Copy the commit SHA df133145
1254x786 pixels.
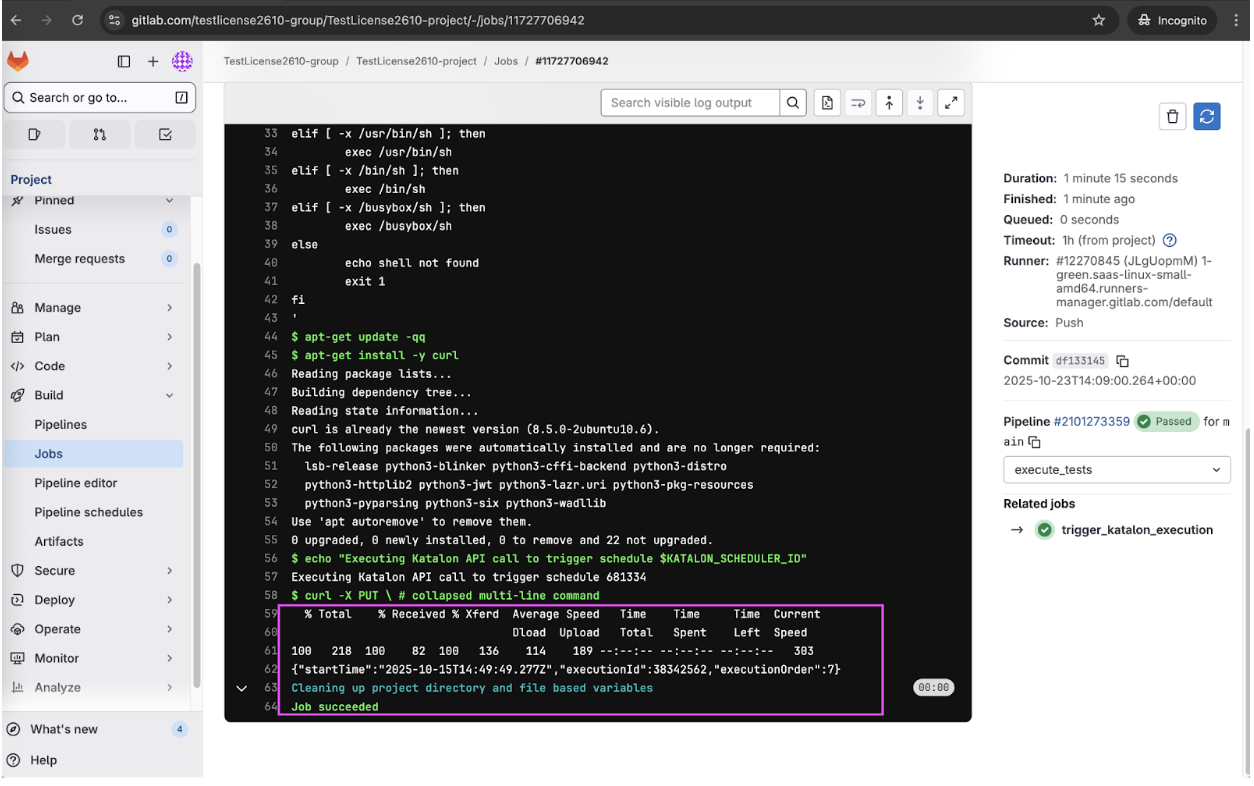pyautogui.click(x=1120, y=360)
